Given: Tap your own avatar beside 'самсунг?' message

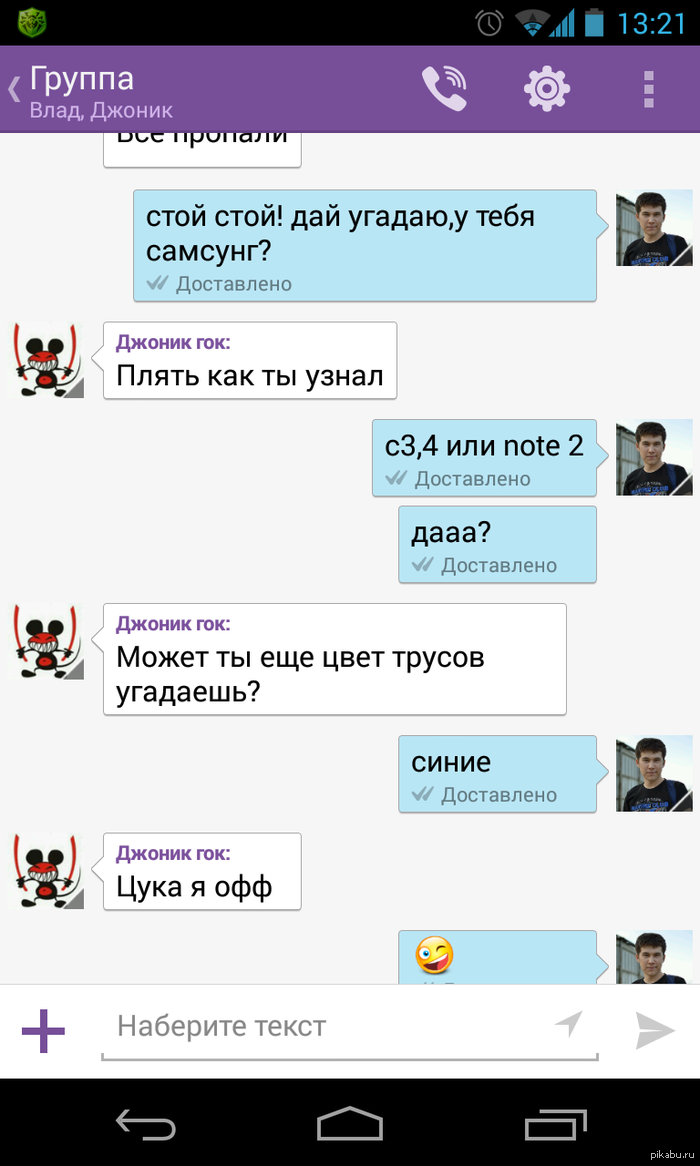Looking at the screenshot, I should tap(654, 228).
